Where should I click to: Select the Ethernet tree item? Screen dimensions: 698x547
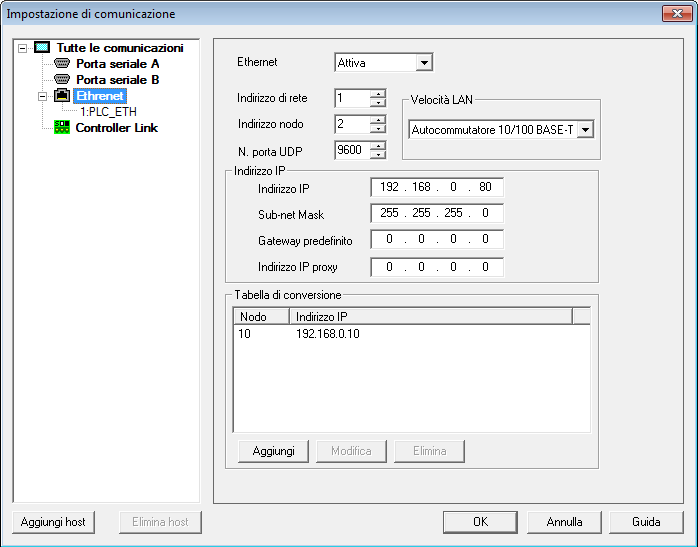100,96
